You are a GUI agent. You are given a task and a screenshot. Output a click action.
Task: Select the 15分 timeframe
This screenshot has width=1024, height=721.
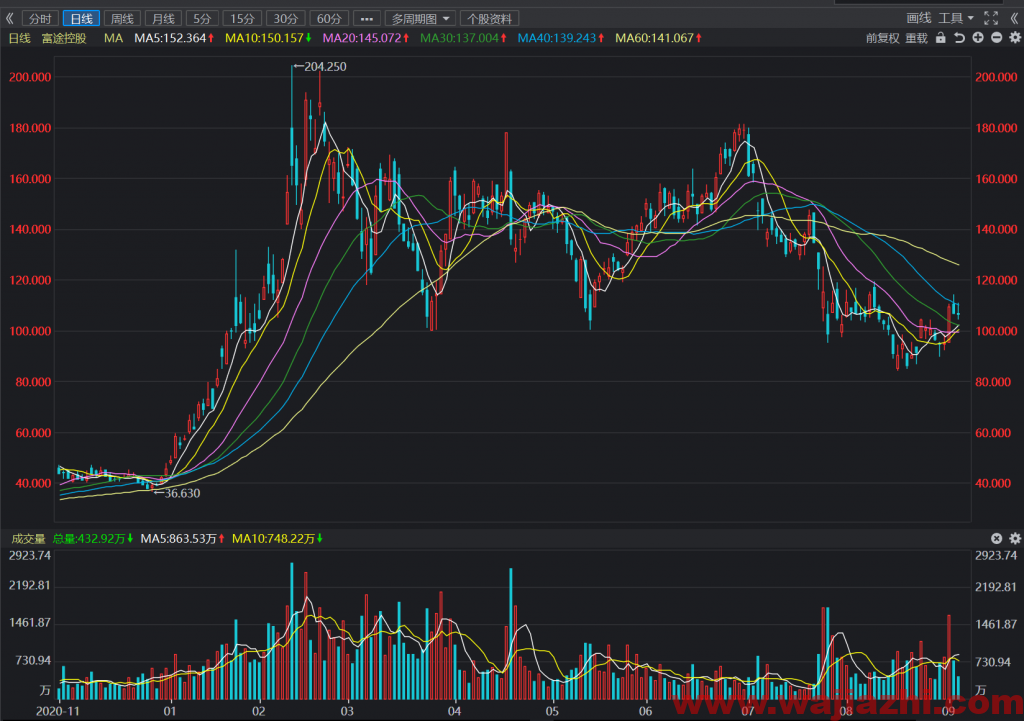click(x=242, y=18)
